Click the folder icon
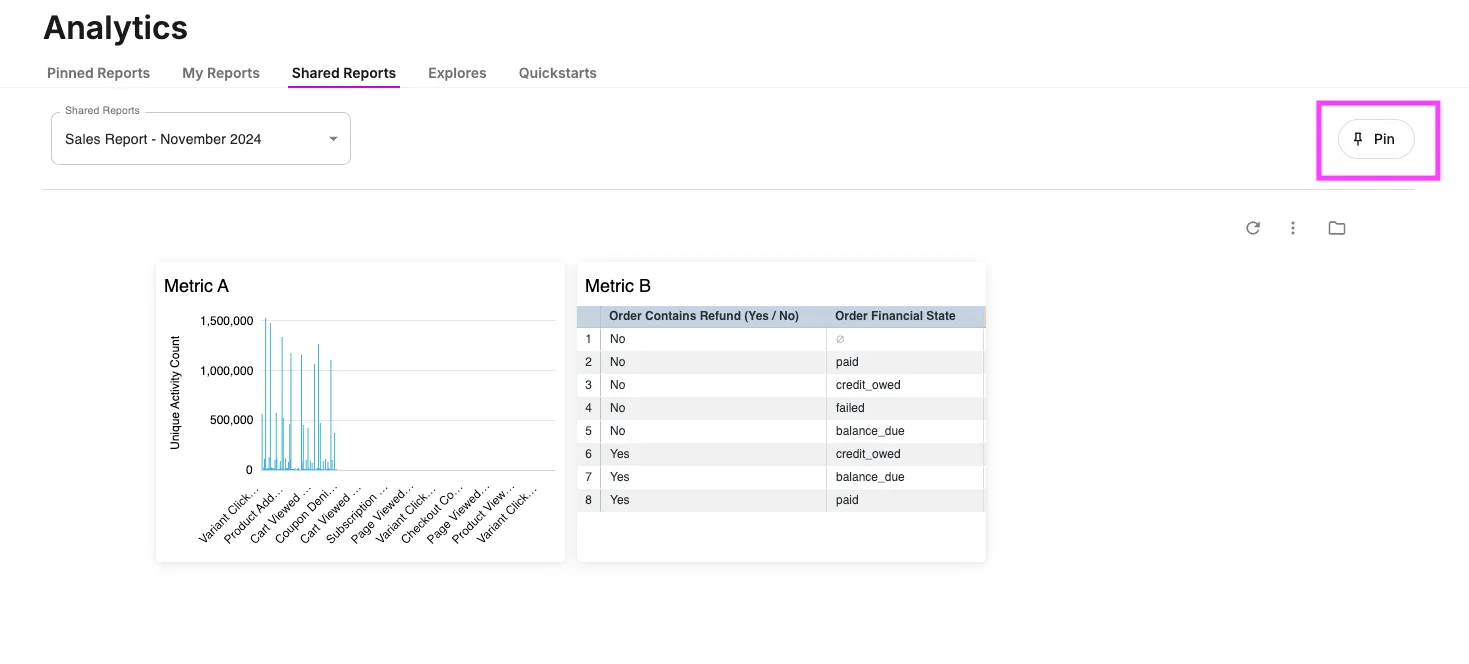 [1337, 228]
